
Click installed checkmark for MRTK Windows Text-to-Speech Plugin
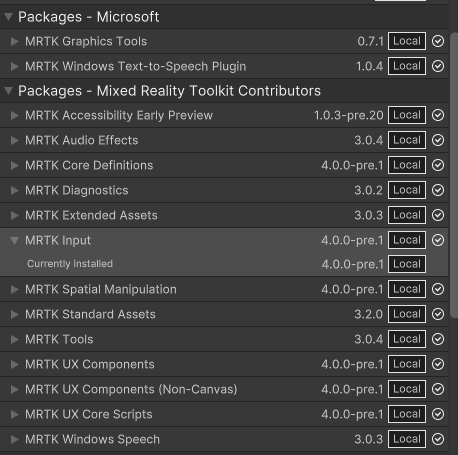pos(438,66)
